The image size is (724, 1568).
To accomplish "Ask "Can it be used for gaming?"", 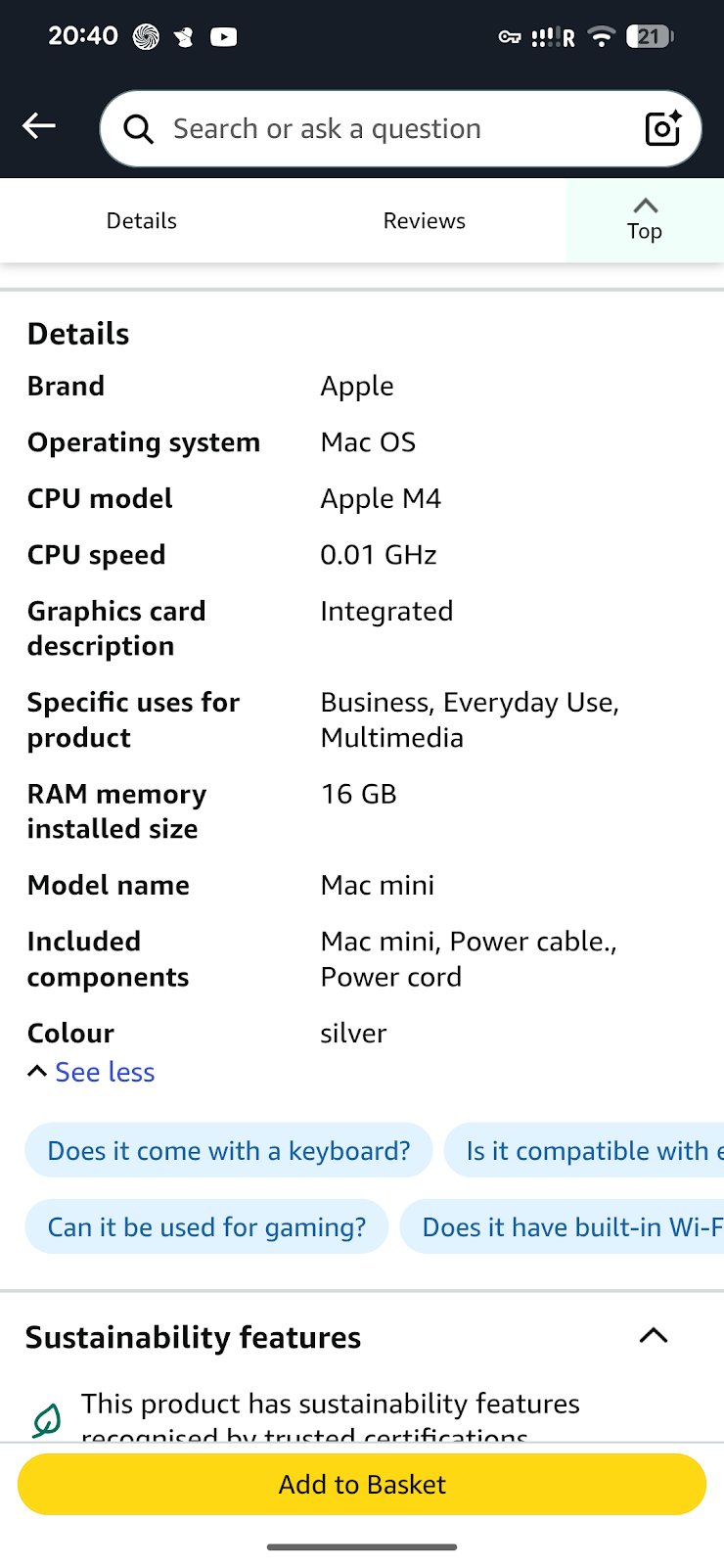I will point(206,1227).
